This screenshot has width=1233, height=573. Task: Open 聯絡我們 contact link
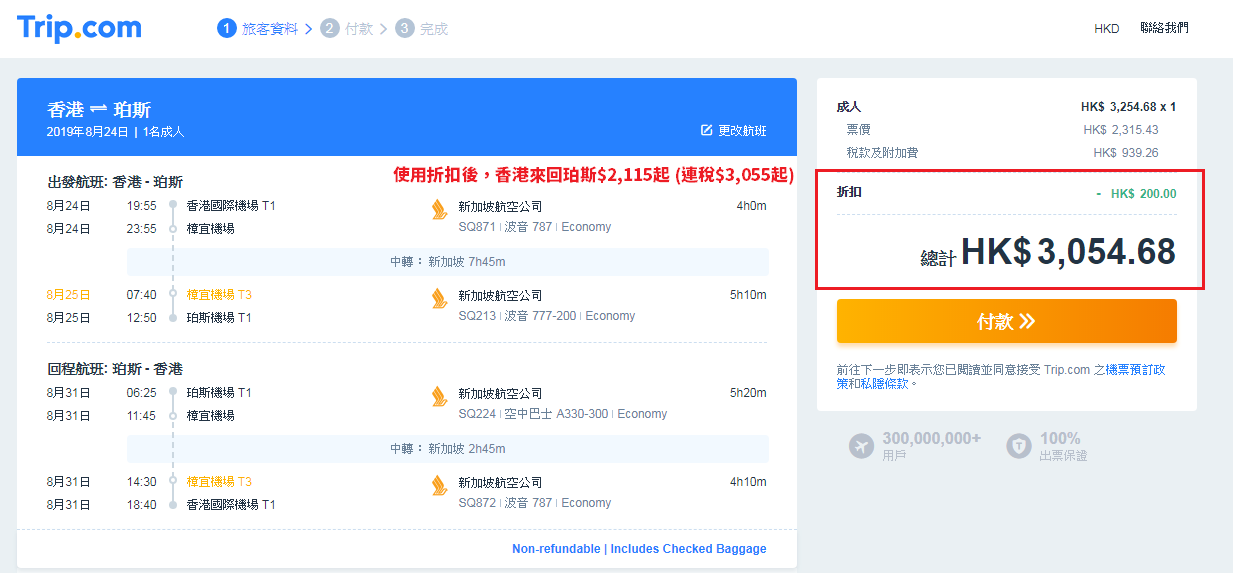(x=1164, y=28)
